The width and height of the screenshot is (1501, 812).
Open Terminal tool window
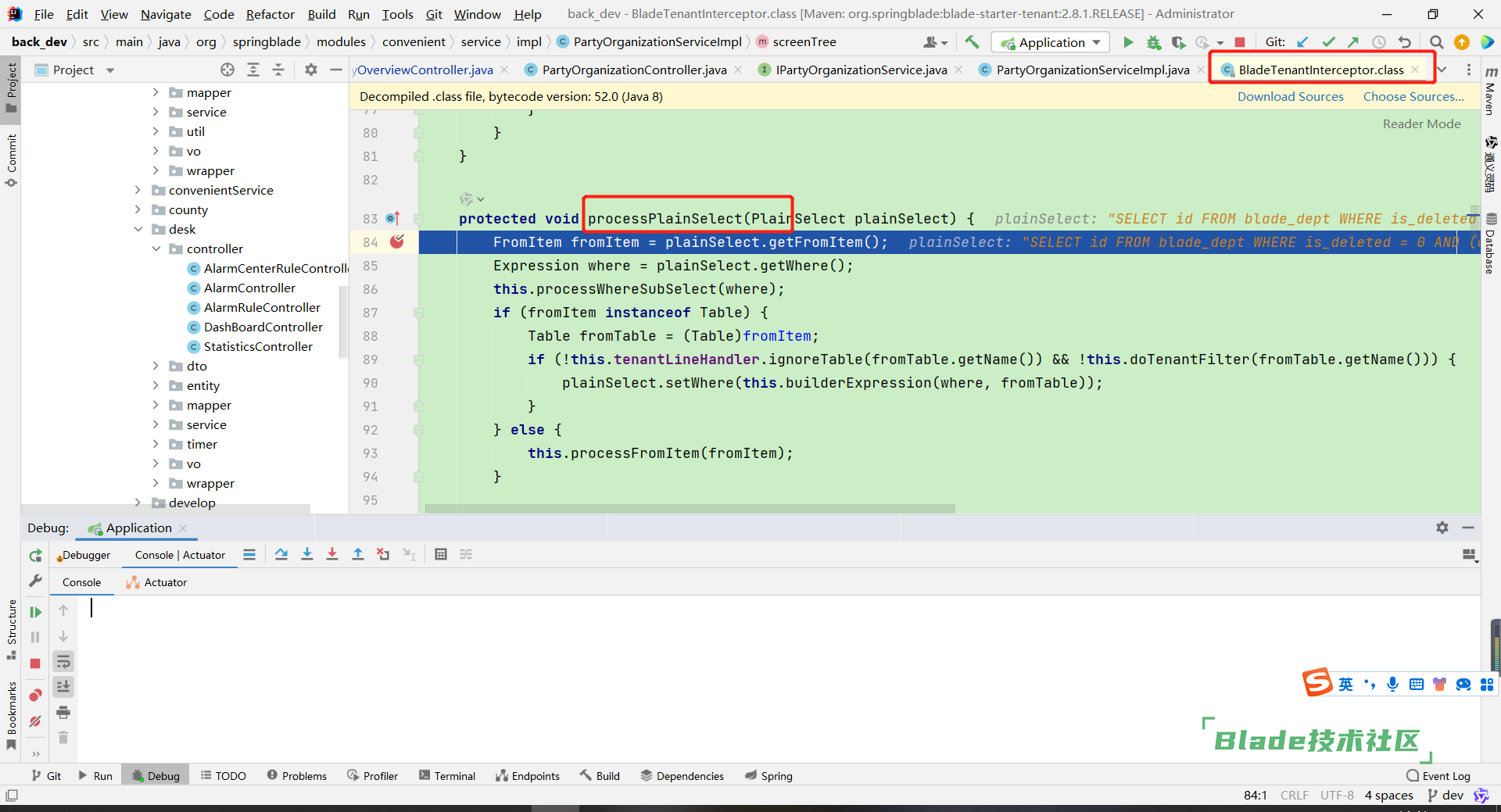point(447,775)
